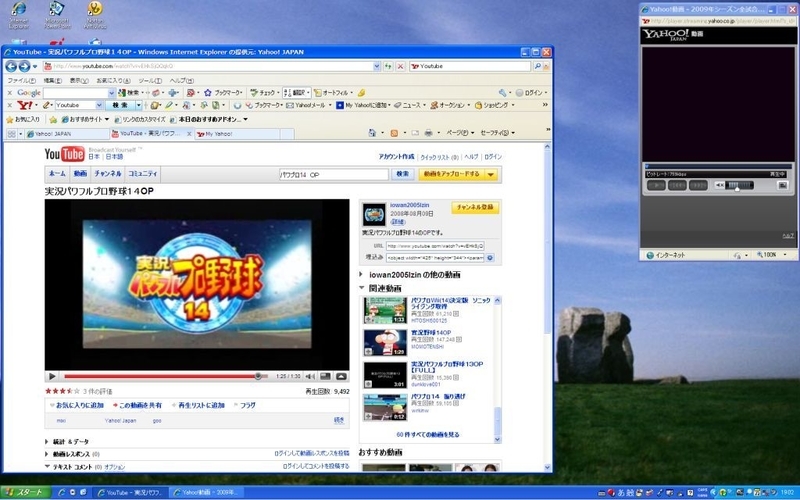
Task: Click the Quick Tabs grid icon
Action: (x=11, y=134)
